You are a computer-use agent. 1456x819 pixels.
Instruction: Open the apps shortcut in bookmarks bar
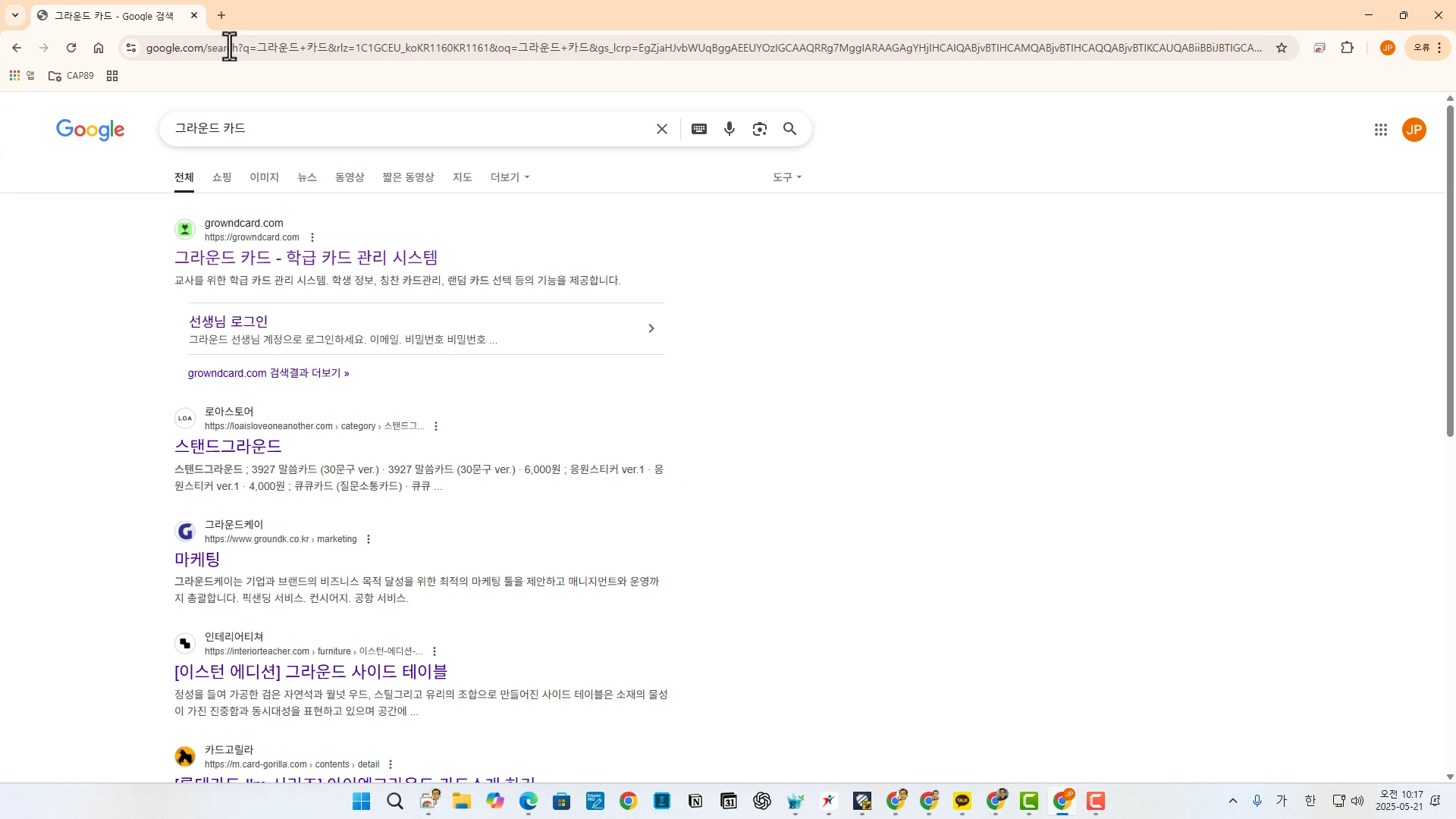[x=22, y=76]
